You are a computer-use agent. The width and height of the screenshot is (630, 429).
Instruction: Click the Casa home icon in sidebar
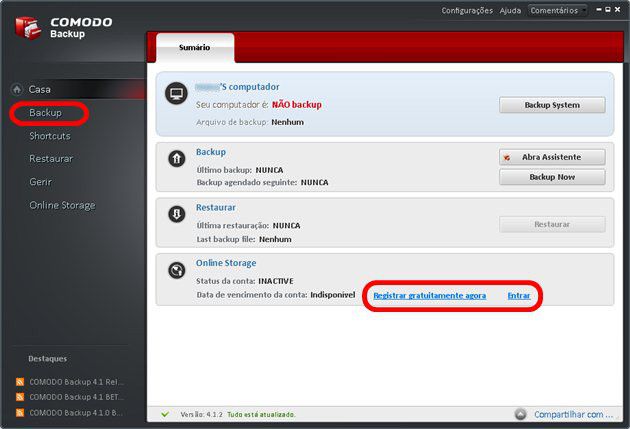pyautogui.click(x=17, y=89)
